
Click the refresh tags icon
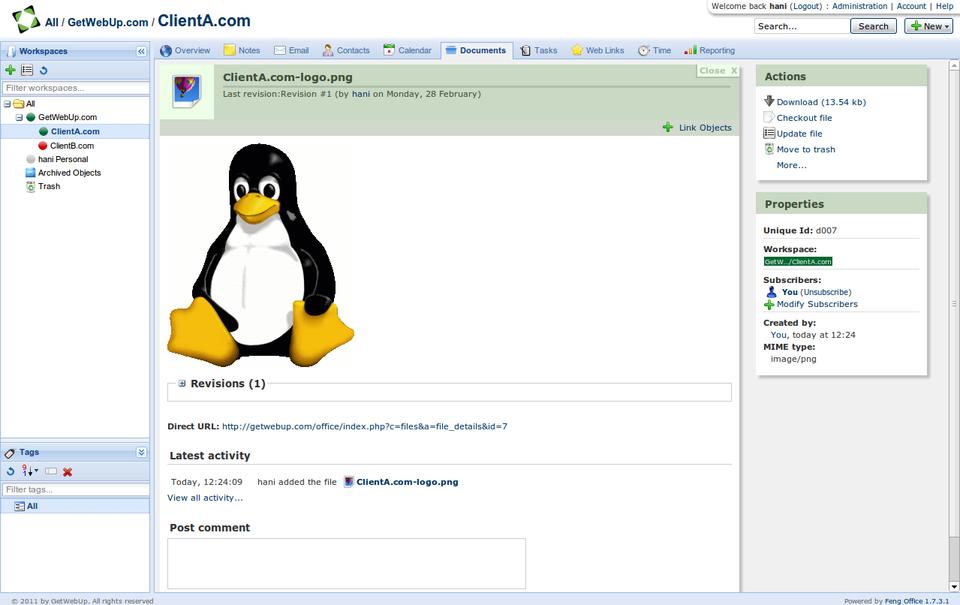pyautogui.click(x=10, y=472)
